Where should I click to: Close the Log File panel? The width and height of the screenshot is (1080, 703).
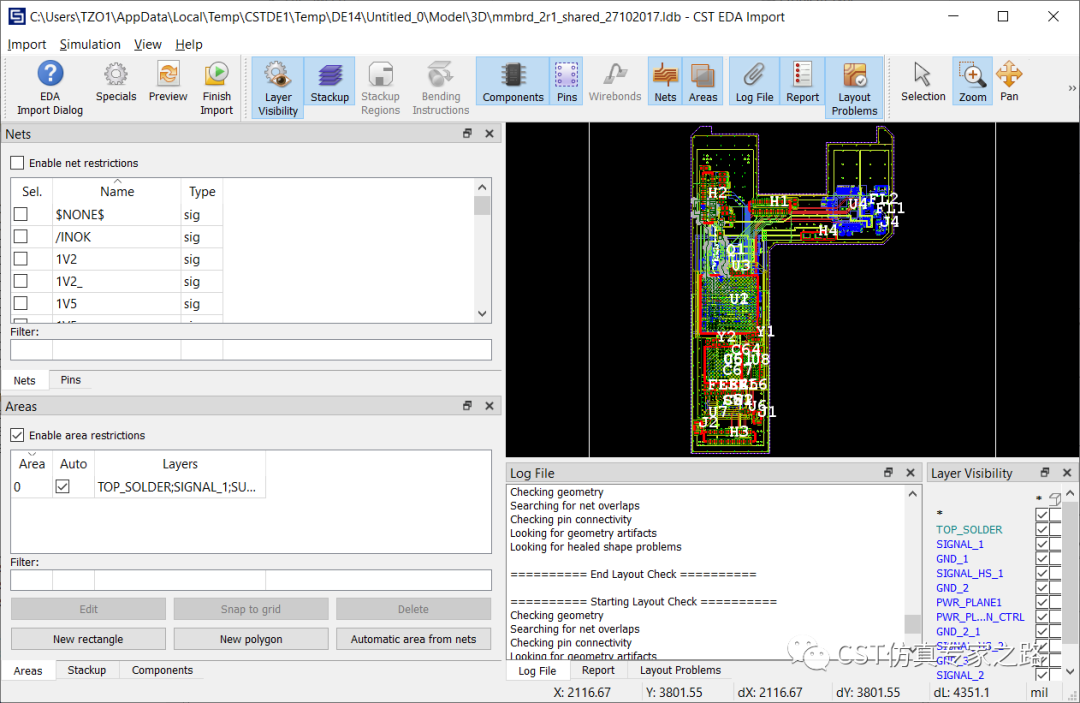tap(911, 472)
